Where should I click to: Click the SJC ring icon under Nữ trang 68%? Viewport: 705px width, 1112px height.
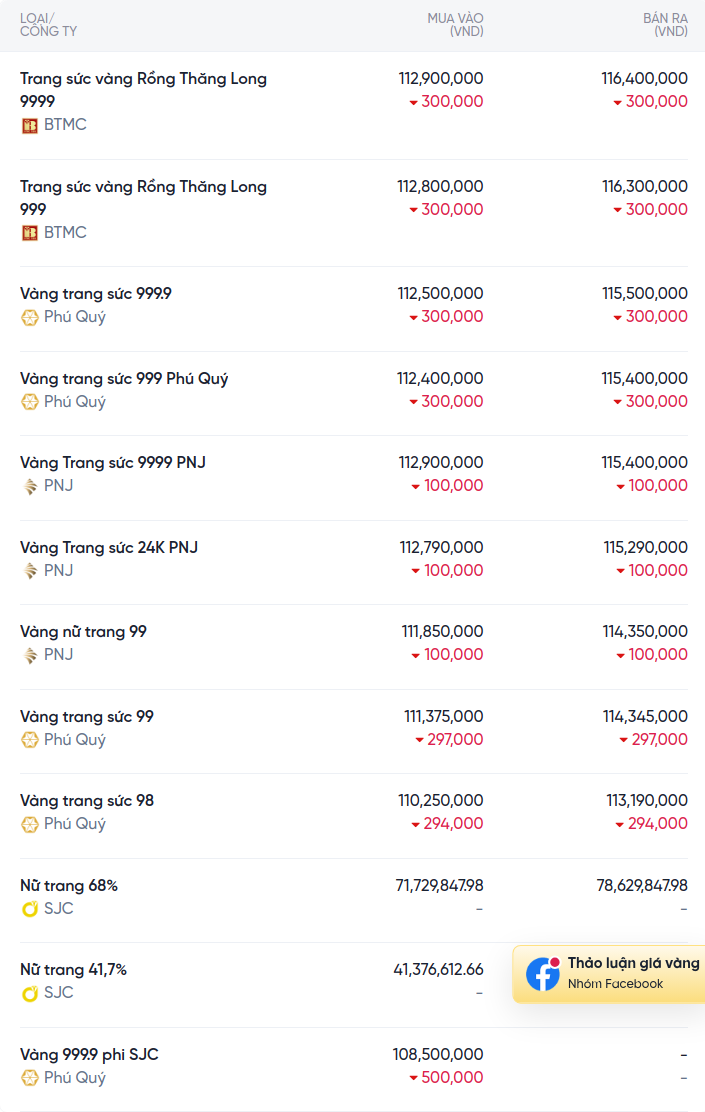pos(29,909)
